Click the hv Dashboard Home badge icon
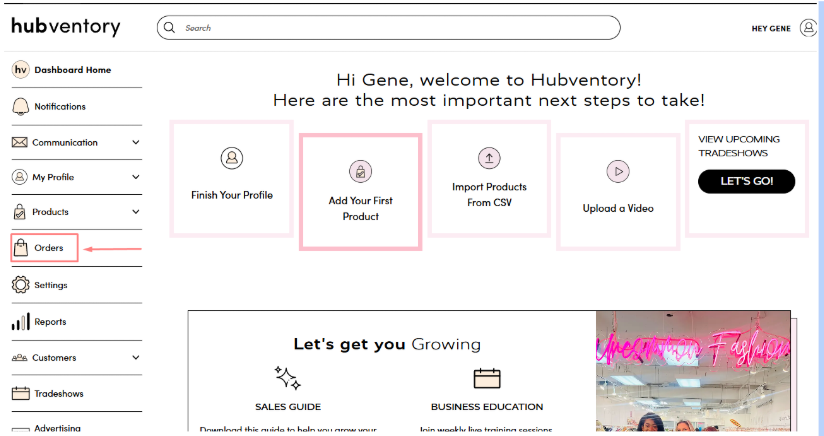 (20, 69)
